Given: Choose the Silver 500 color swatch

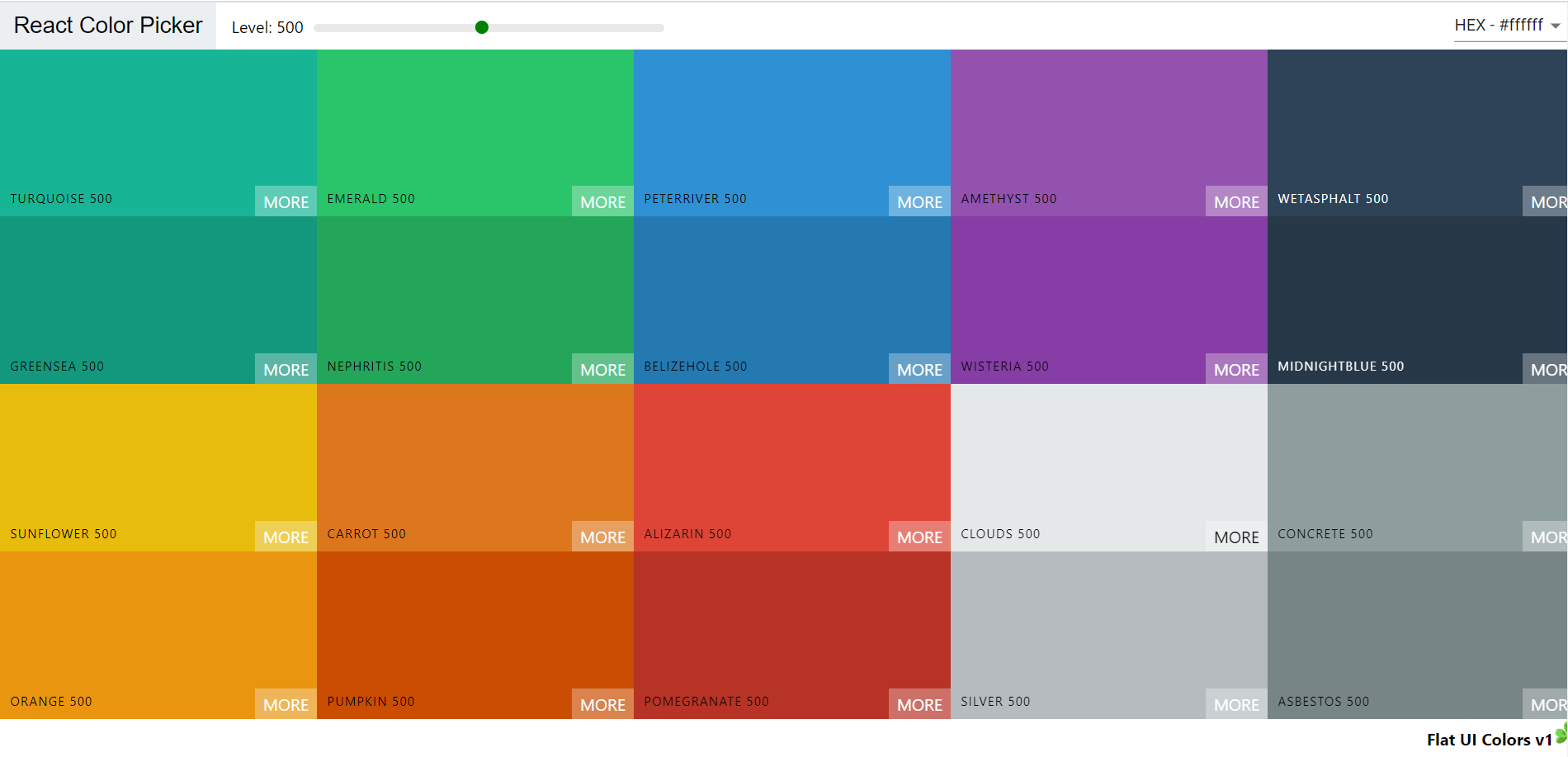Looking at the screenshot, I should [1109, 635].
